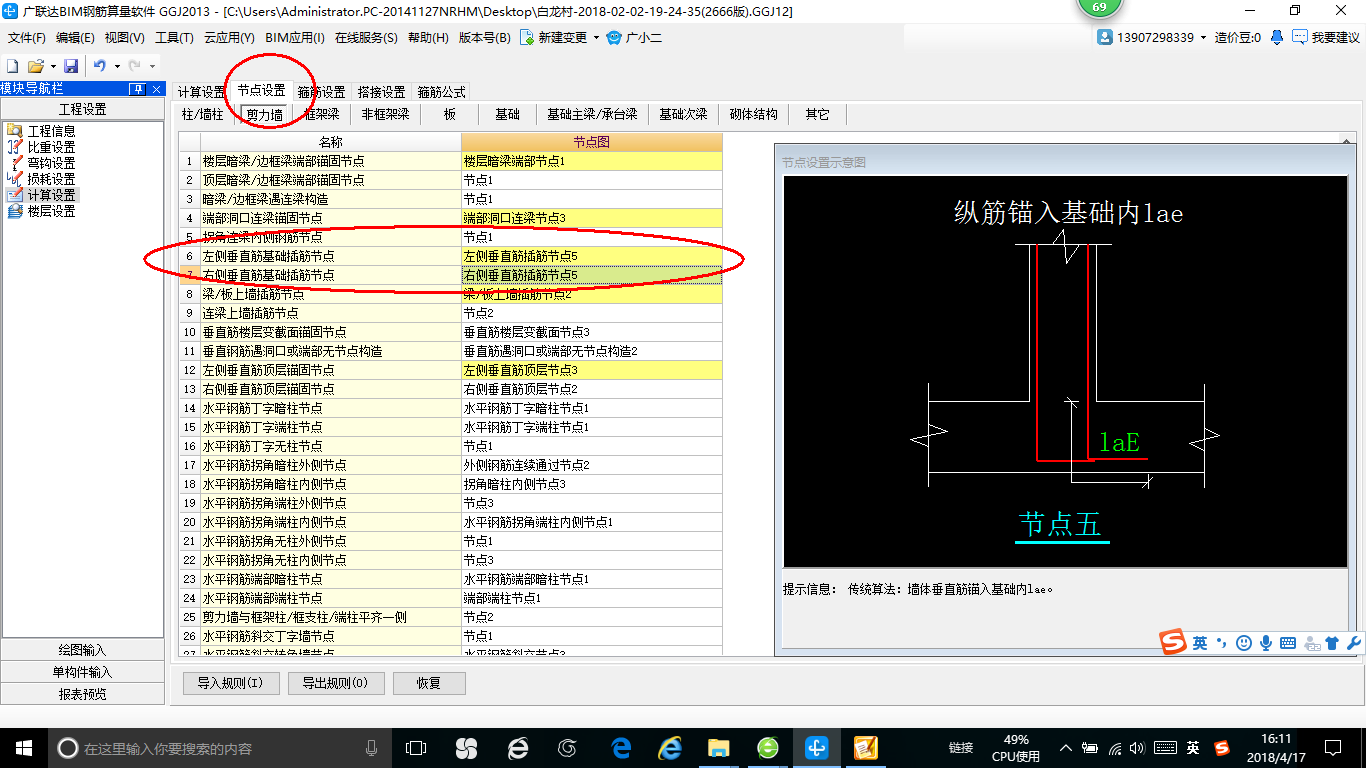Select 弯钩设置 in navigation tree
1366x768 pixels.
point(51,163)
